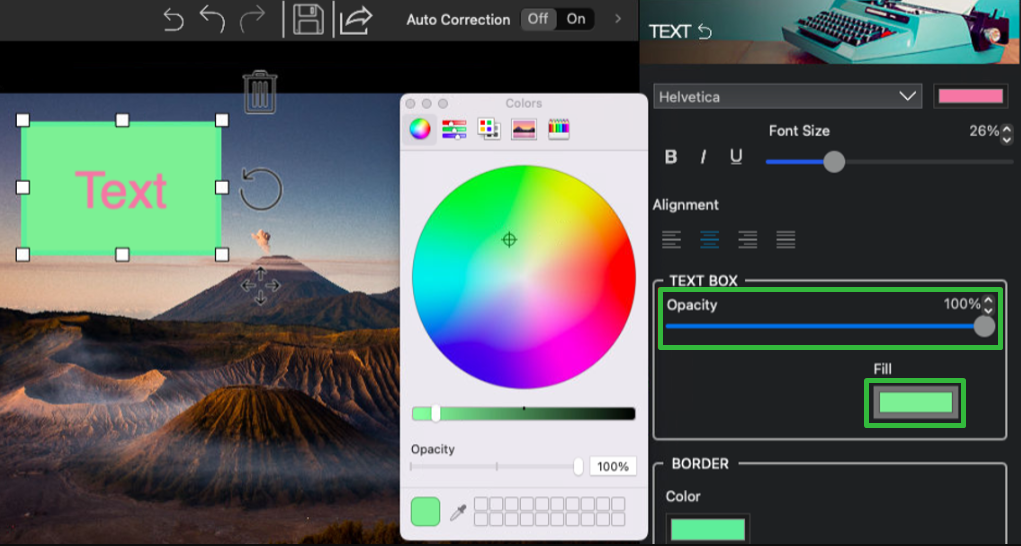The height and width of the screenshot is (546, 1021).
Task: Click the 100% opacity field in Colors
Action: (x=613, y=466)
